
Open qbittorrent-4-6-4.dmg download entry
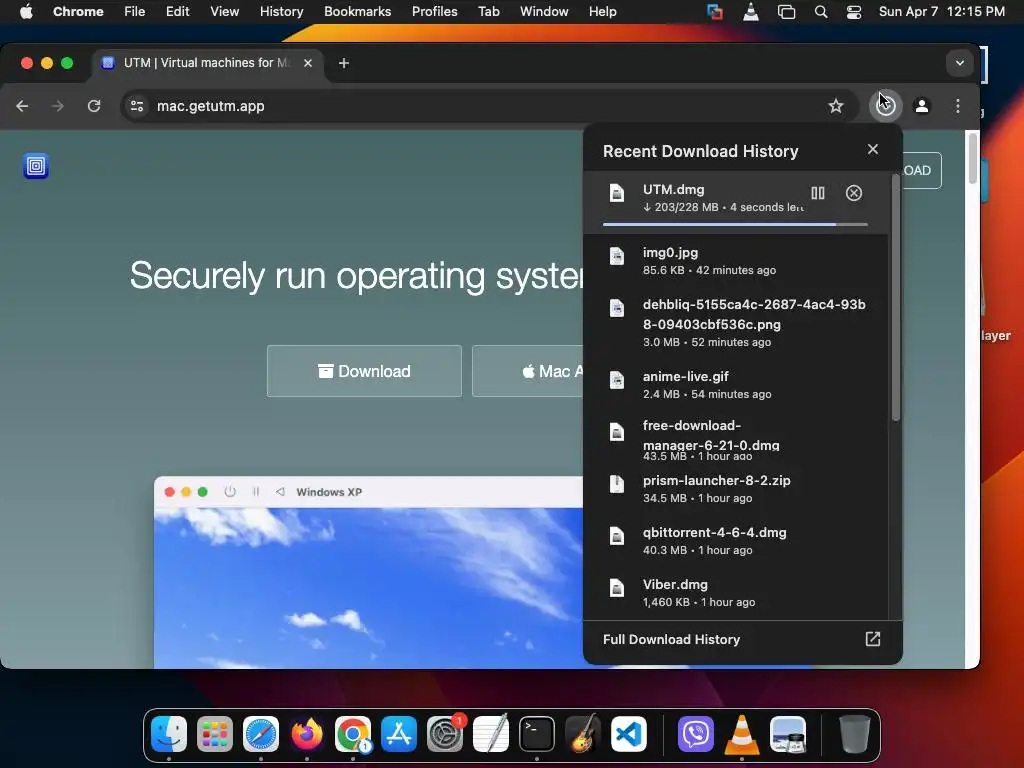click(x=735, y=541)
